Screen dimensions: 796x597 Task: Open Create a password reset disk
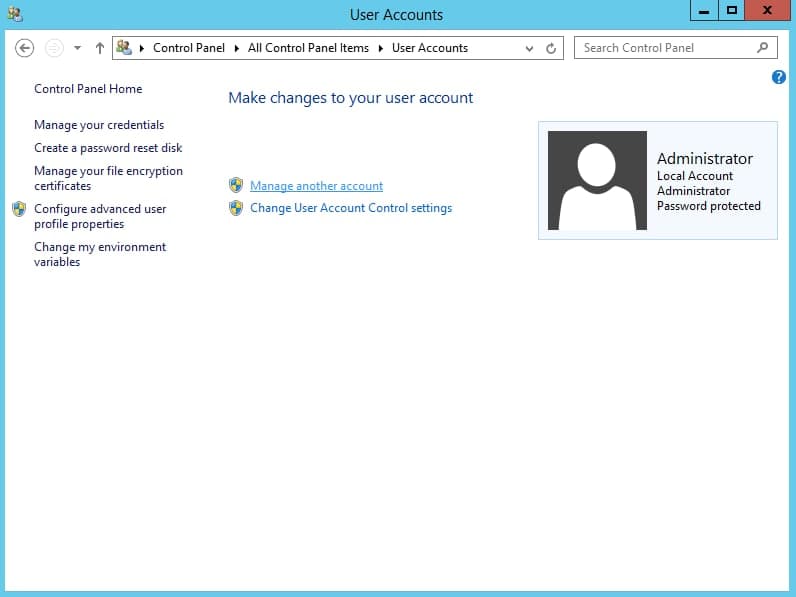(108, 148)
